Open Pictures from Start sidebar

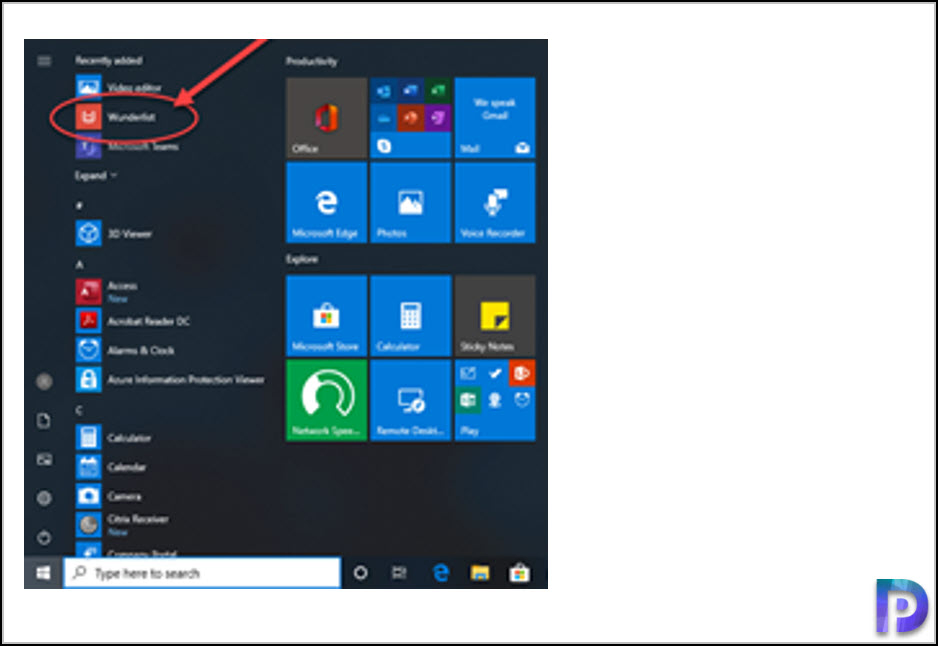pyautogui.click(x=44, y=459)
